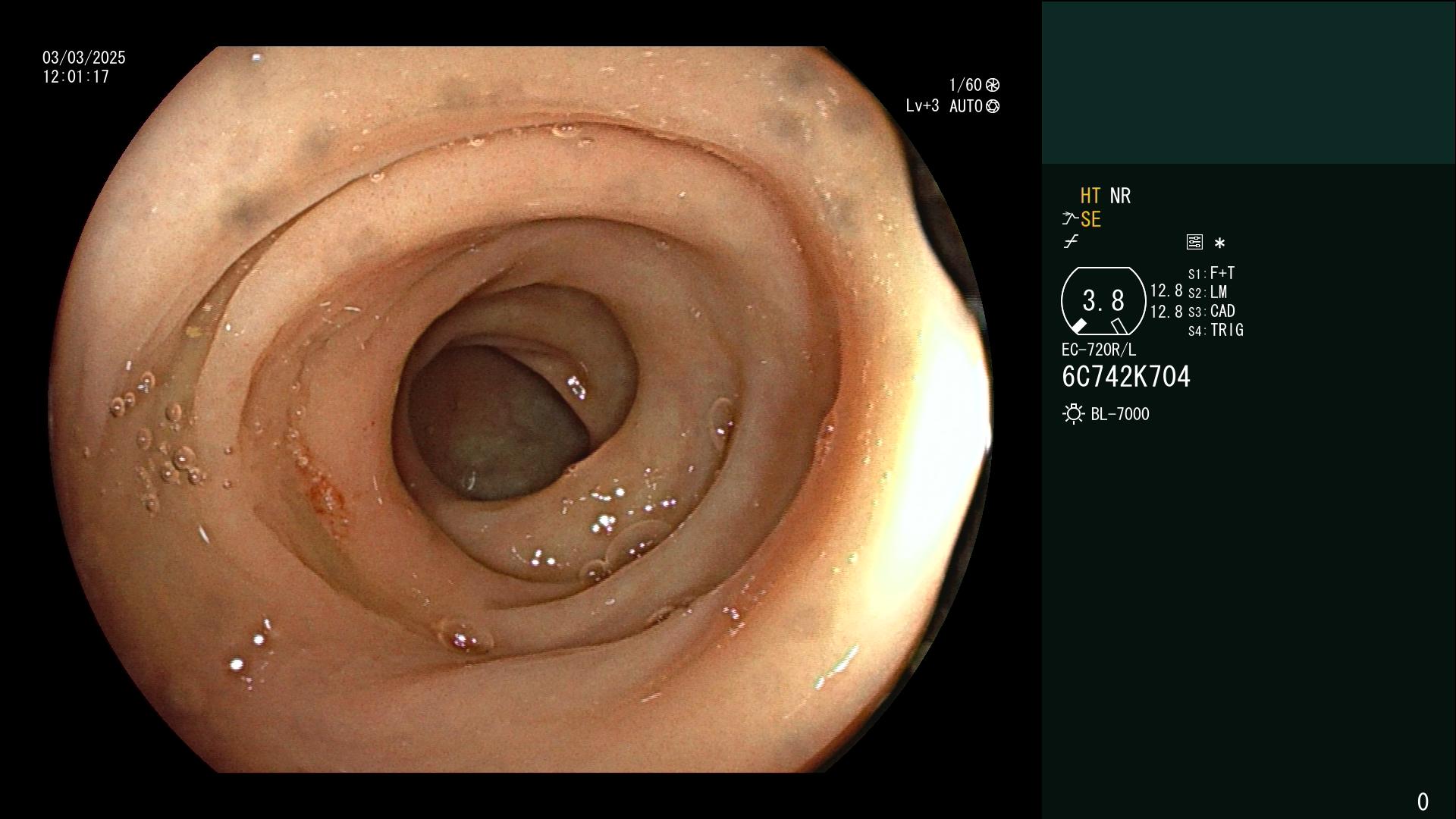Click the S2: LM switch assignment
This screenshot has width=1456, height=819.
(x=1207, y=292)
